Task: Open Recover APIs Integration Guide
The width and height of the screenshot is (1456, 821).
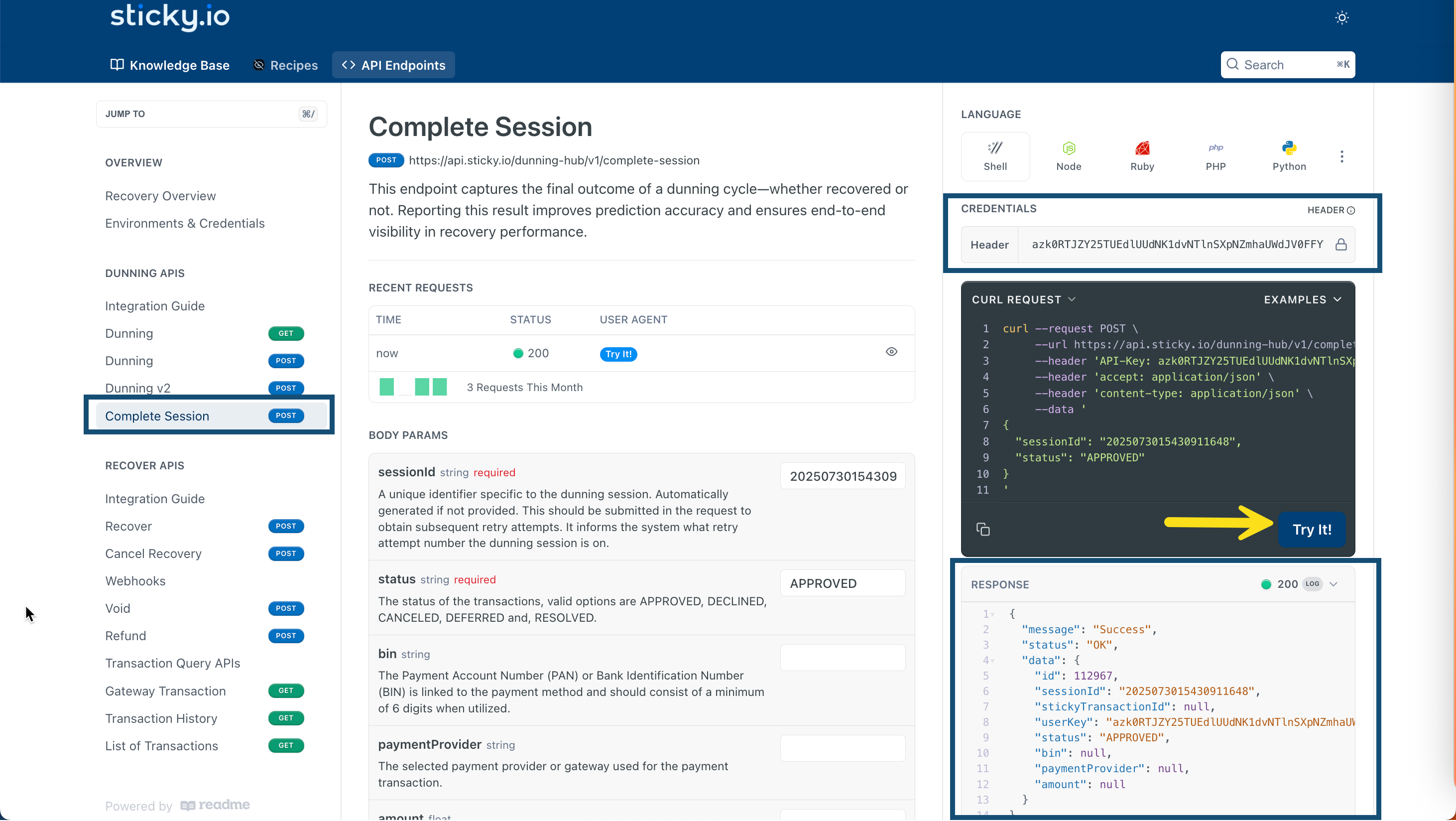Action: pyautogui.click(x=155, y=499)
